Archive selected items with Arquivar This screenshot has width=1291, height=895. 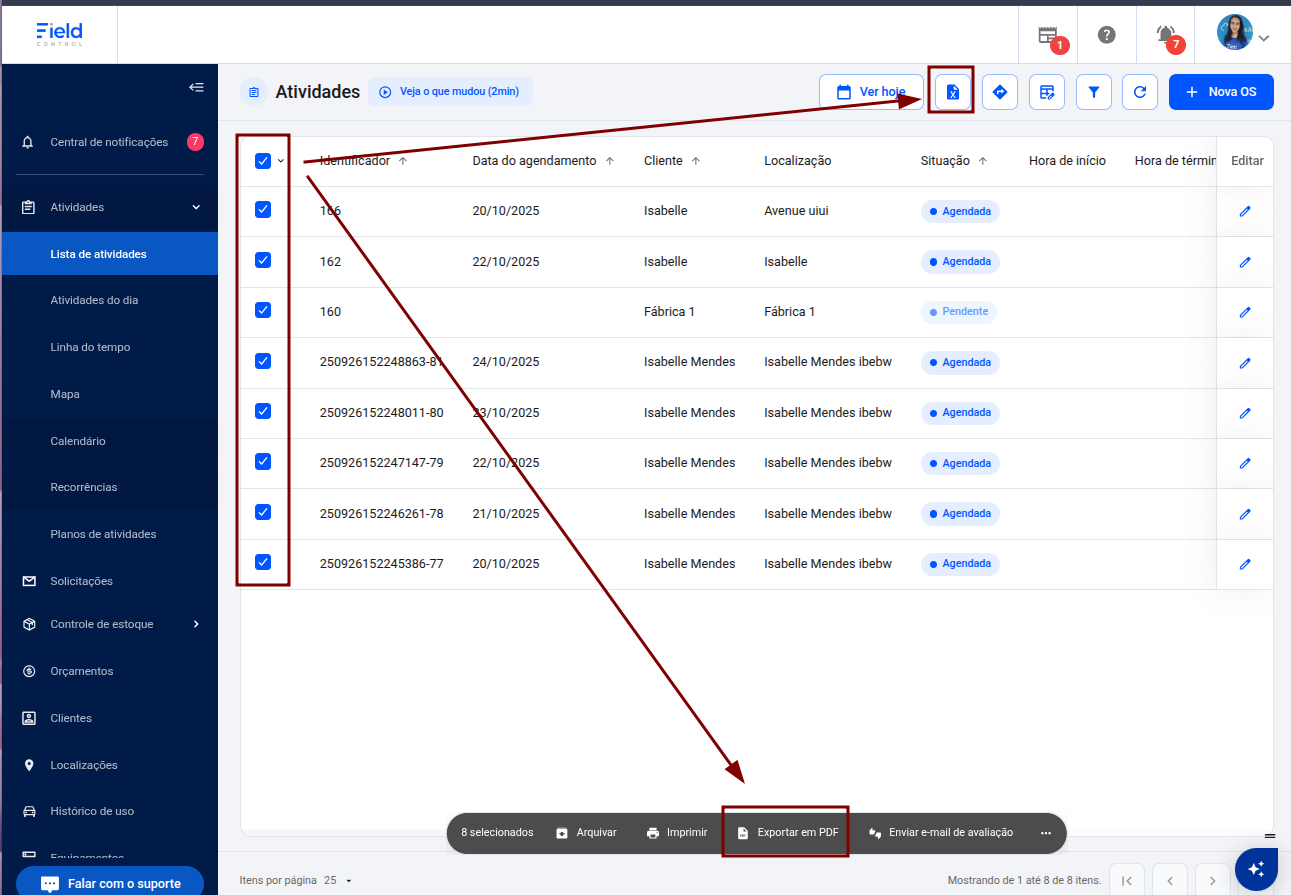(x=586, y=833)
